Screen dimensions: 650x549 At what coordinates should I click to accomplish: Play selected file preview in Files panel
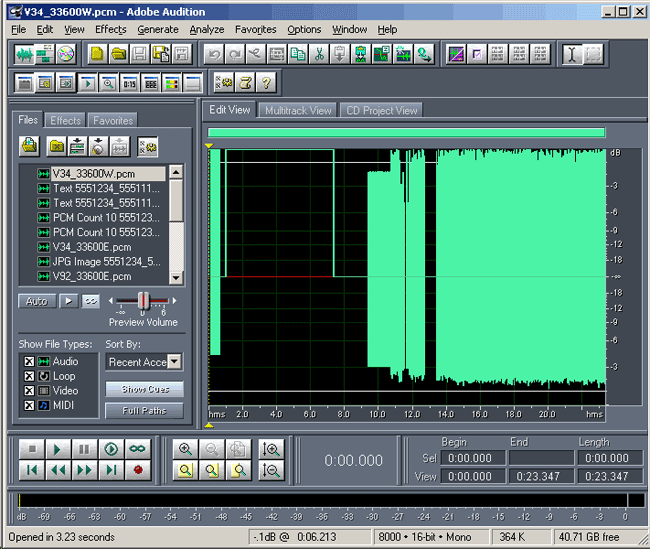[x=69, y=301]
